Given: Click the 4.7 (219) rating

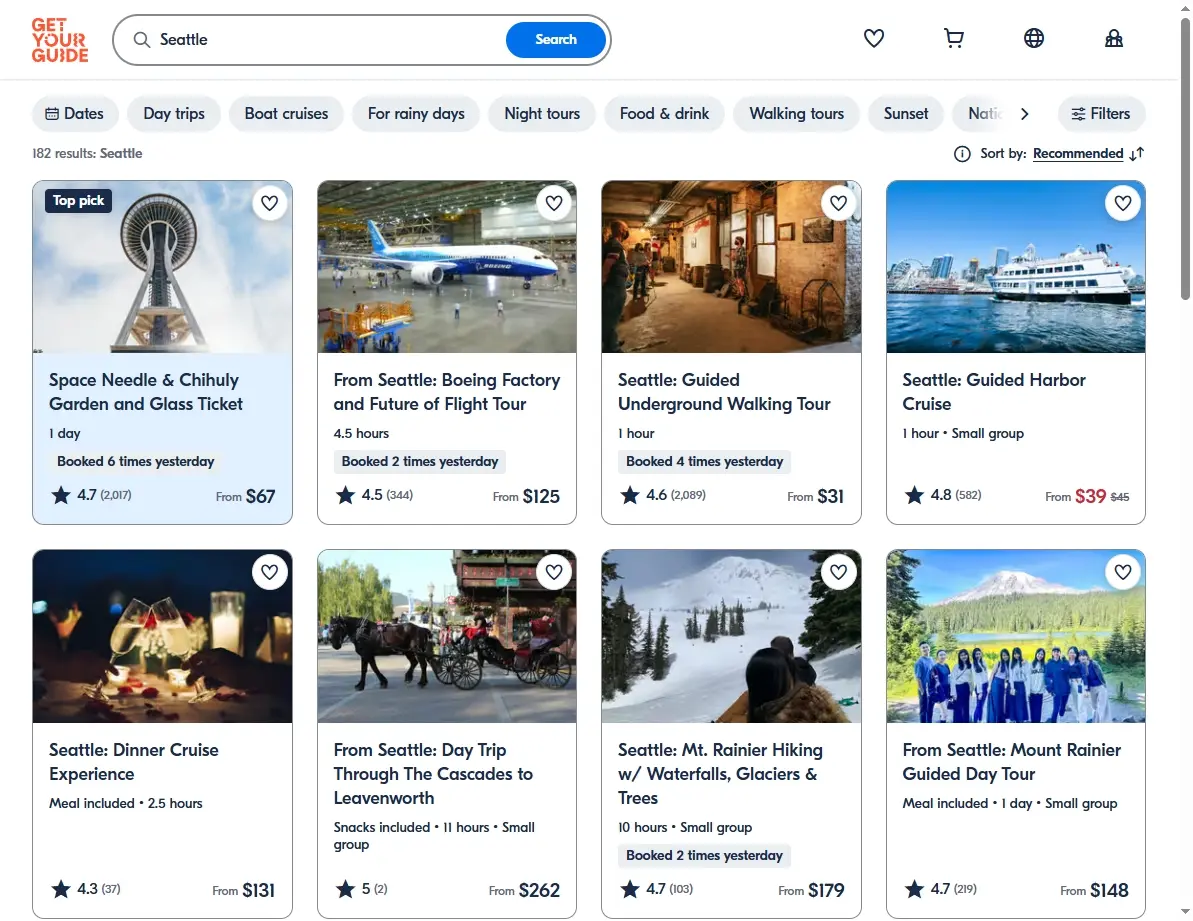Looking at the screenshot, I should 940,889.
